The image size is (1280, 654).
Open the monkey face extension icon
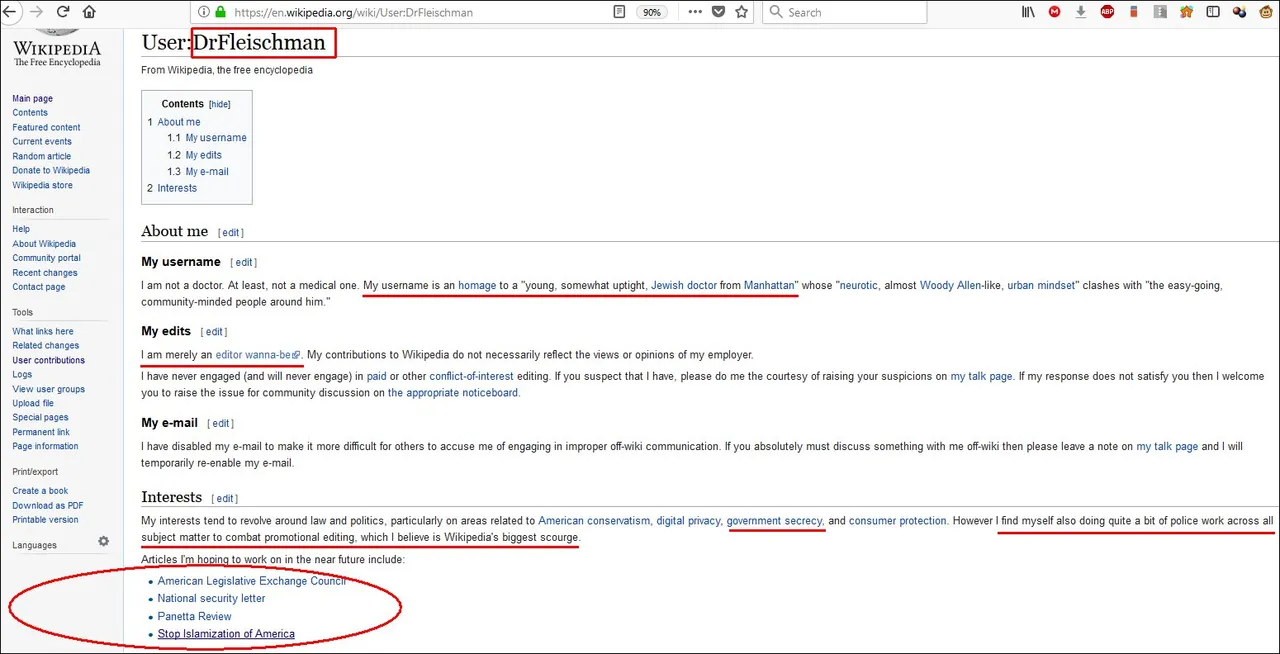pos(1266,12)
